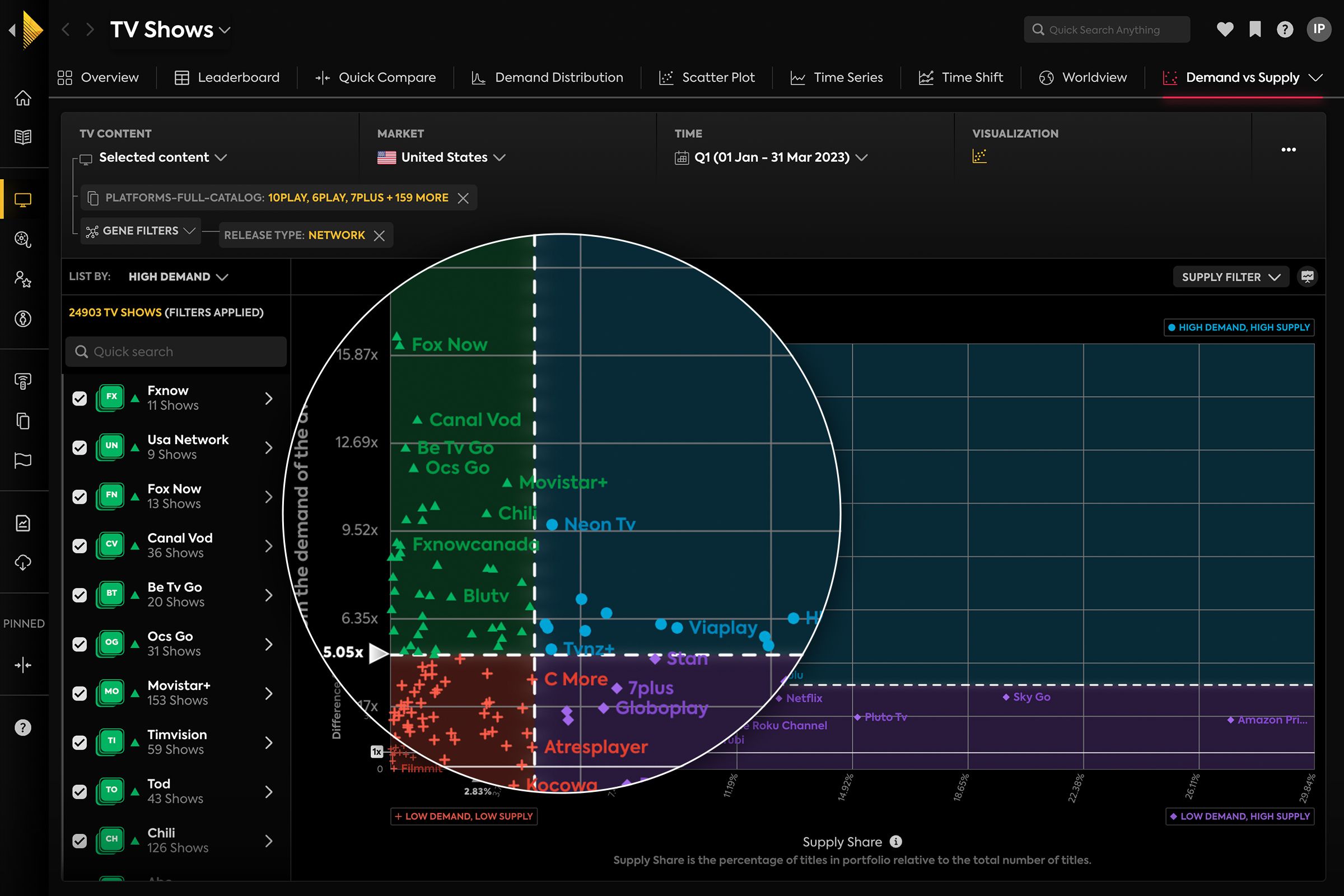The image size is (1344, 896).
Task: Click the Parrot logo at top left
Action: pyautogui.click(x=32, y=29)
